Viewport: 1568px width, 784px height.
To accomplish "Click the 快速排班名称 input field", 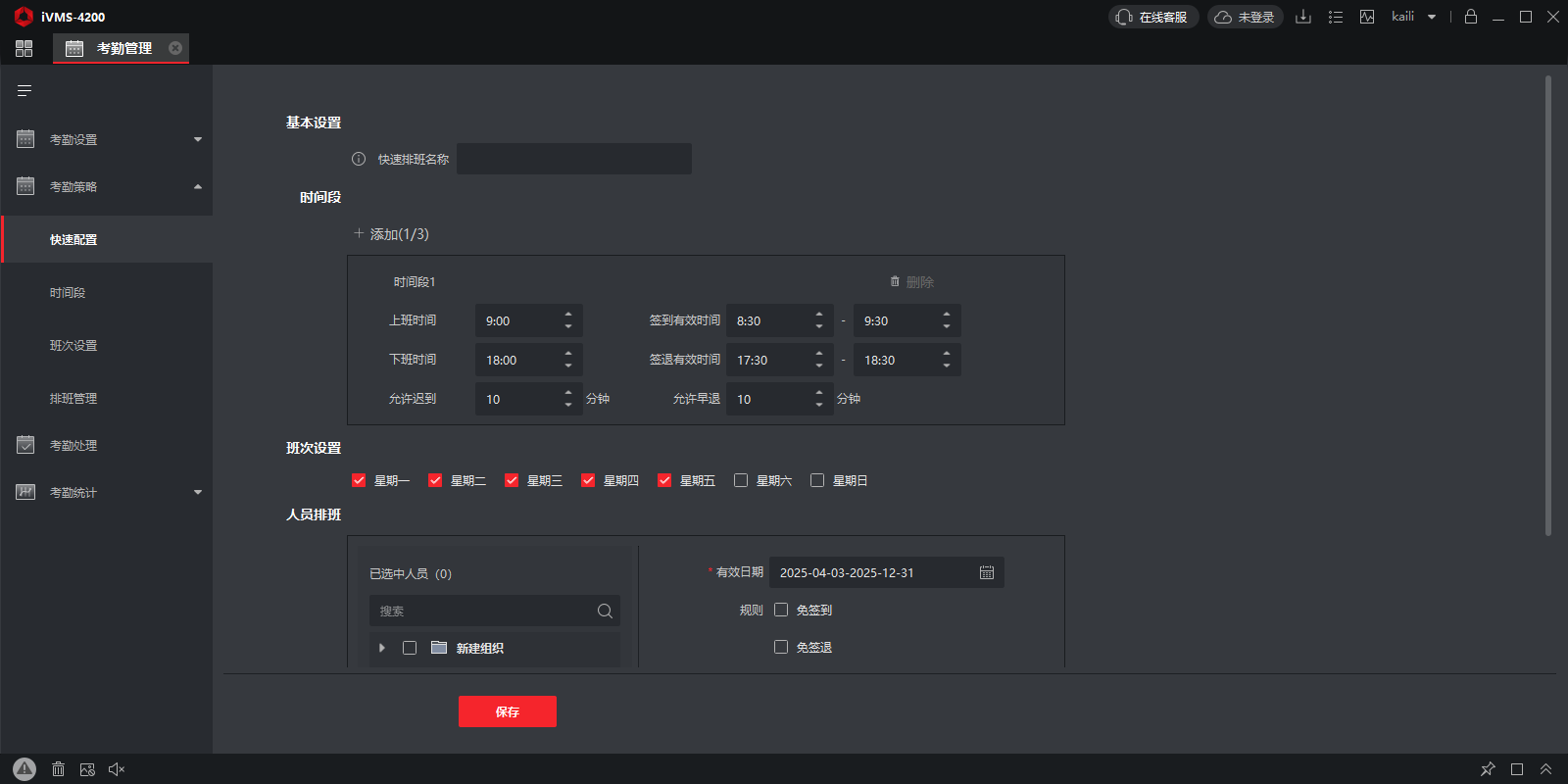I will pyautogui.click(x=574, y=159).
